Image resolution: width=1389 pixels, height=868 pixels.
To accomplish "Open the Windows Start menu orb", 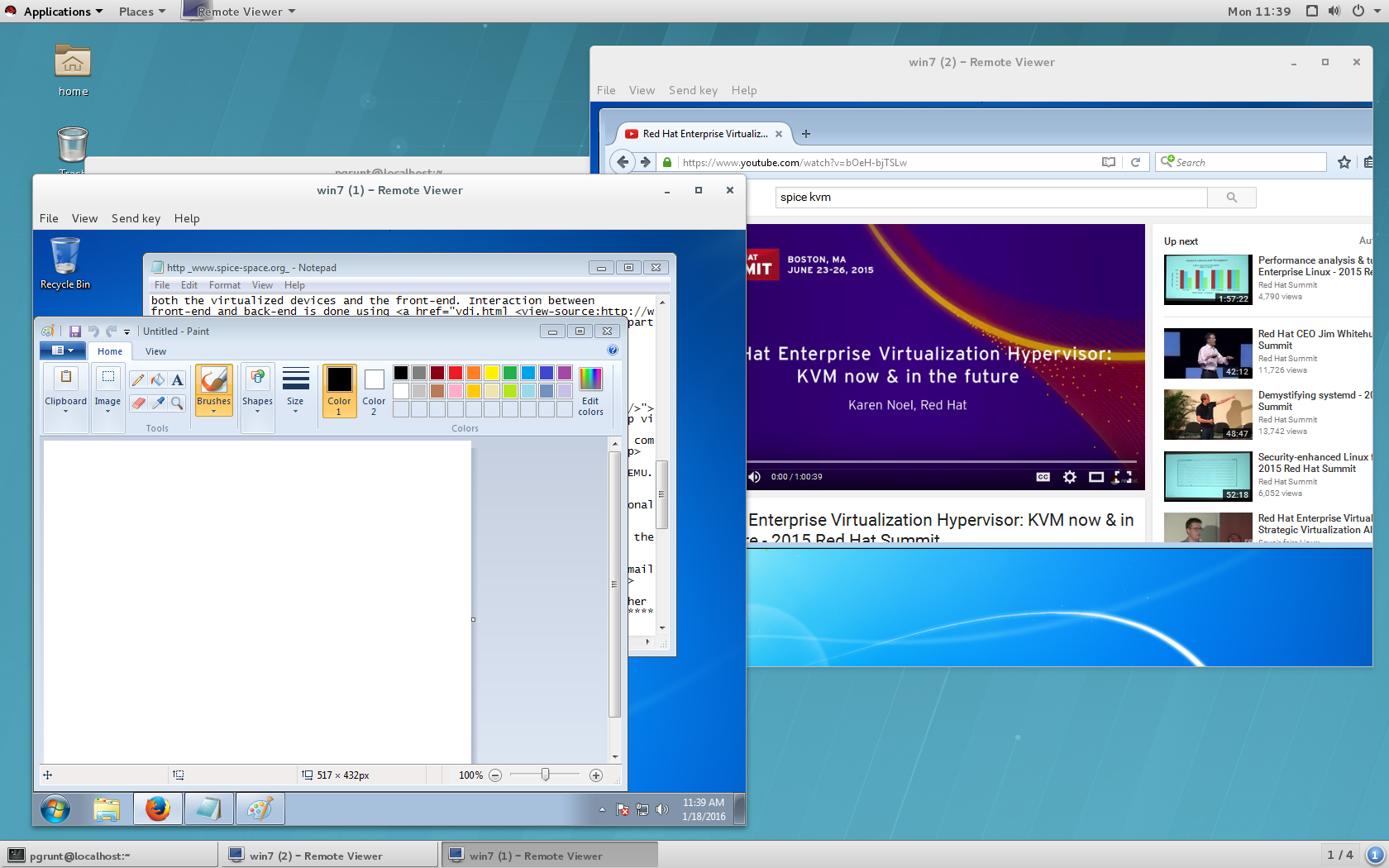I will (x=55, y=809).
